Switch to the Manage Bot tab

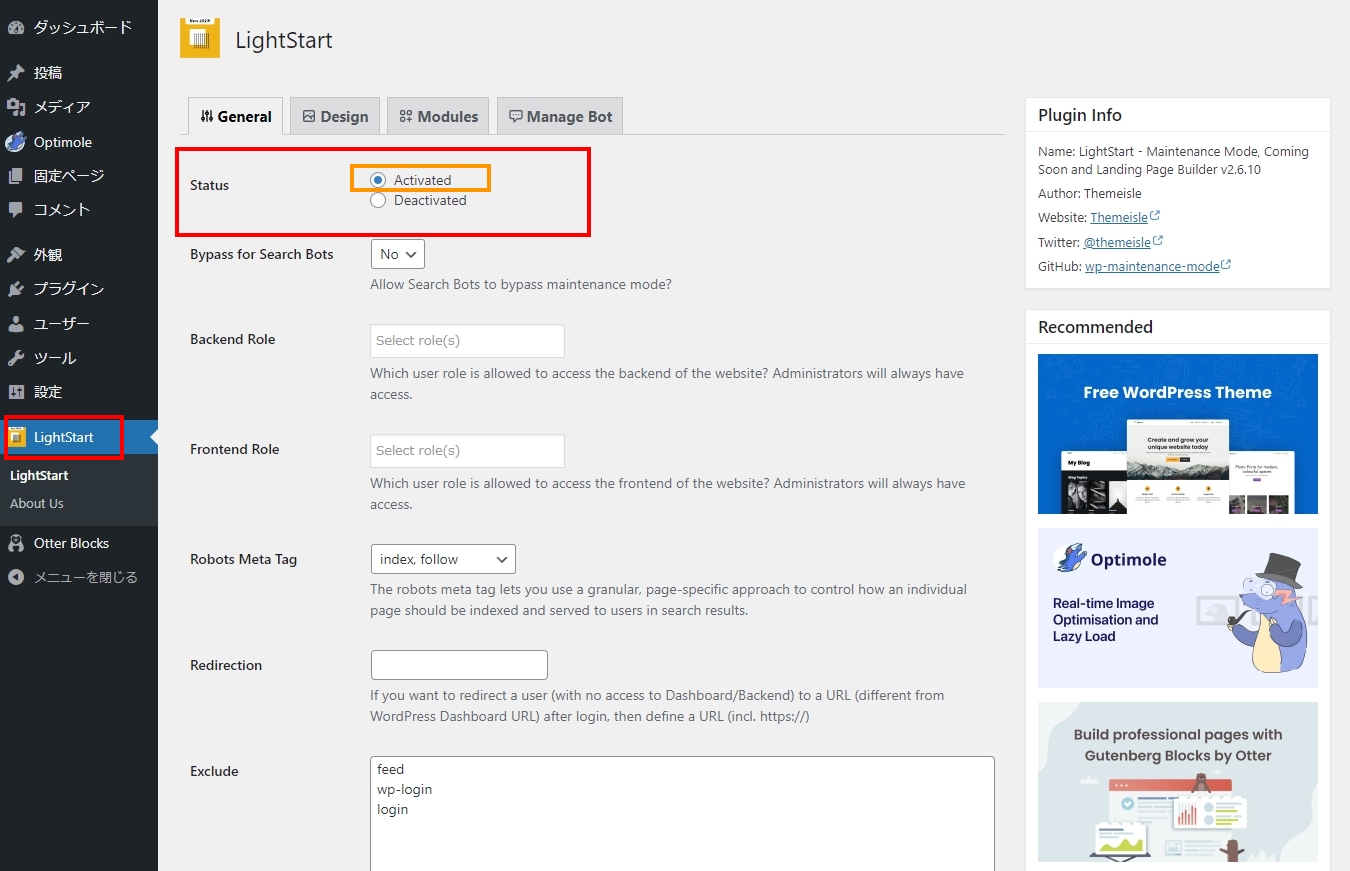tap(560, 117)
